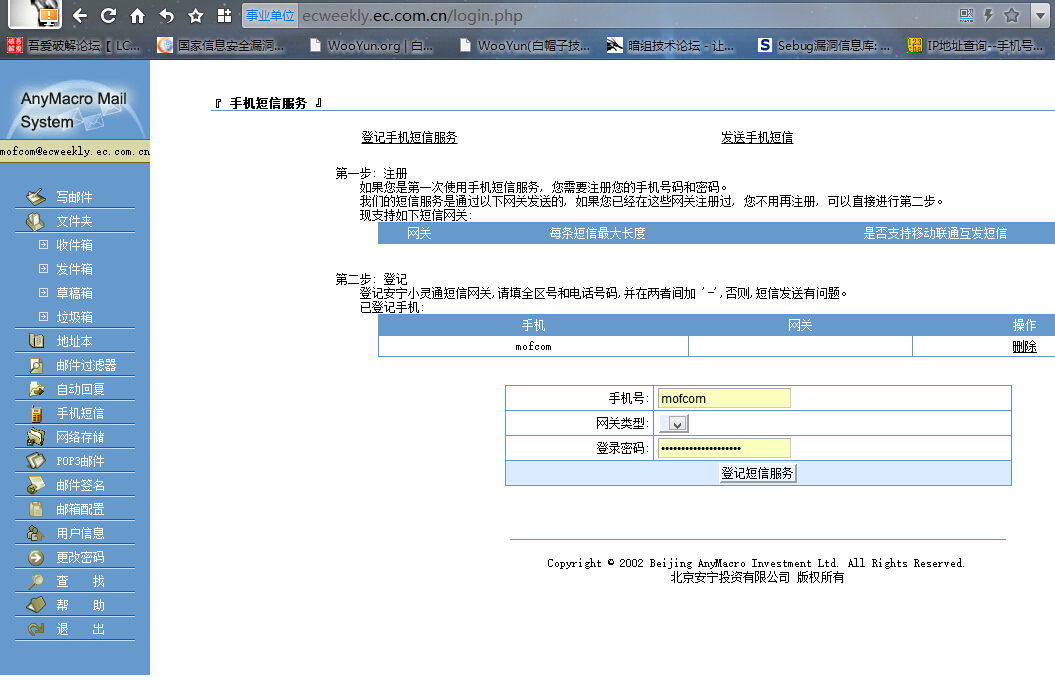The width and height of the screenshot is (1055, 681).
Task: Open IP地址查询 bookmark
Action: [x=975, y=45]
